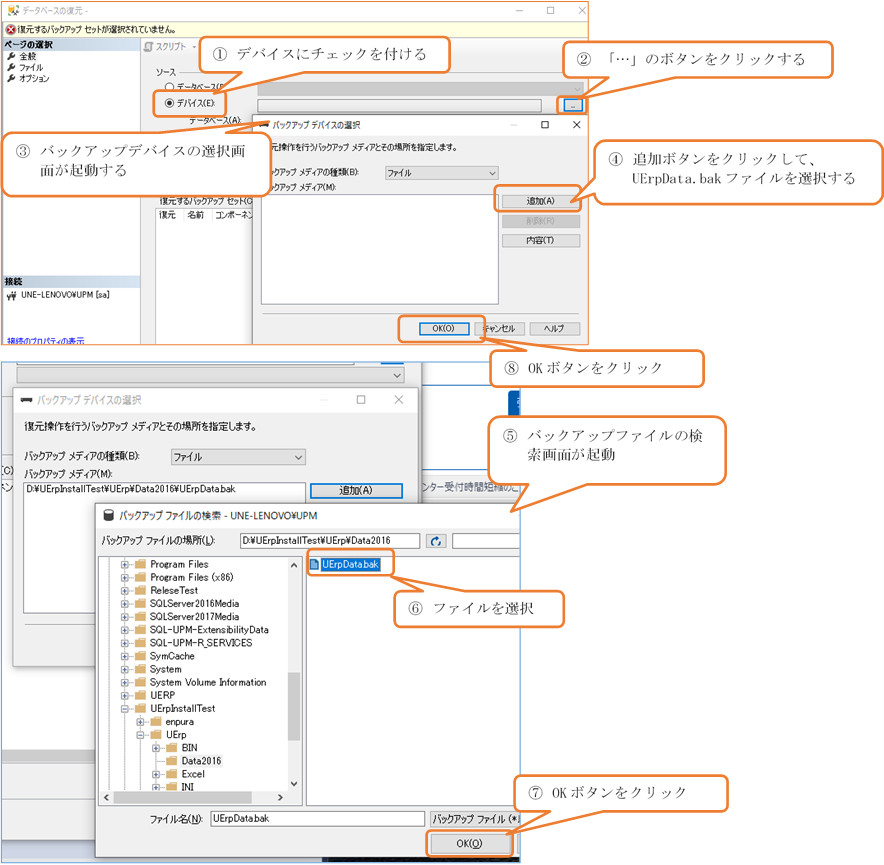Click 接続のプロパティの表示 link

45,340
